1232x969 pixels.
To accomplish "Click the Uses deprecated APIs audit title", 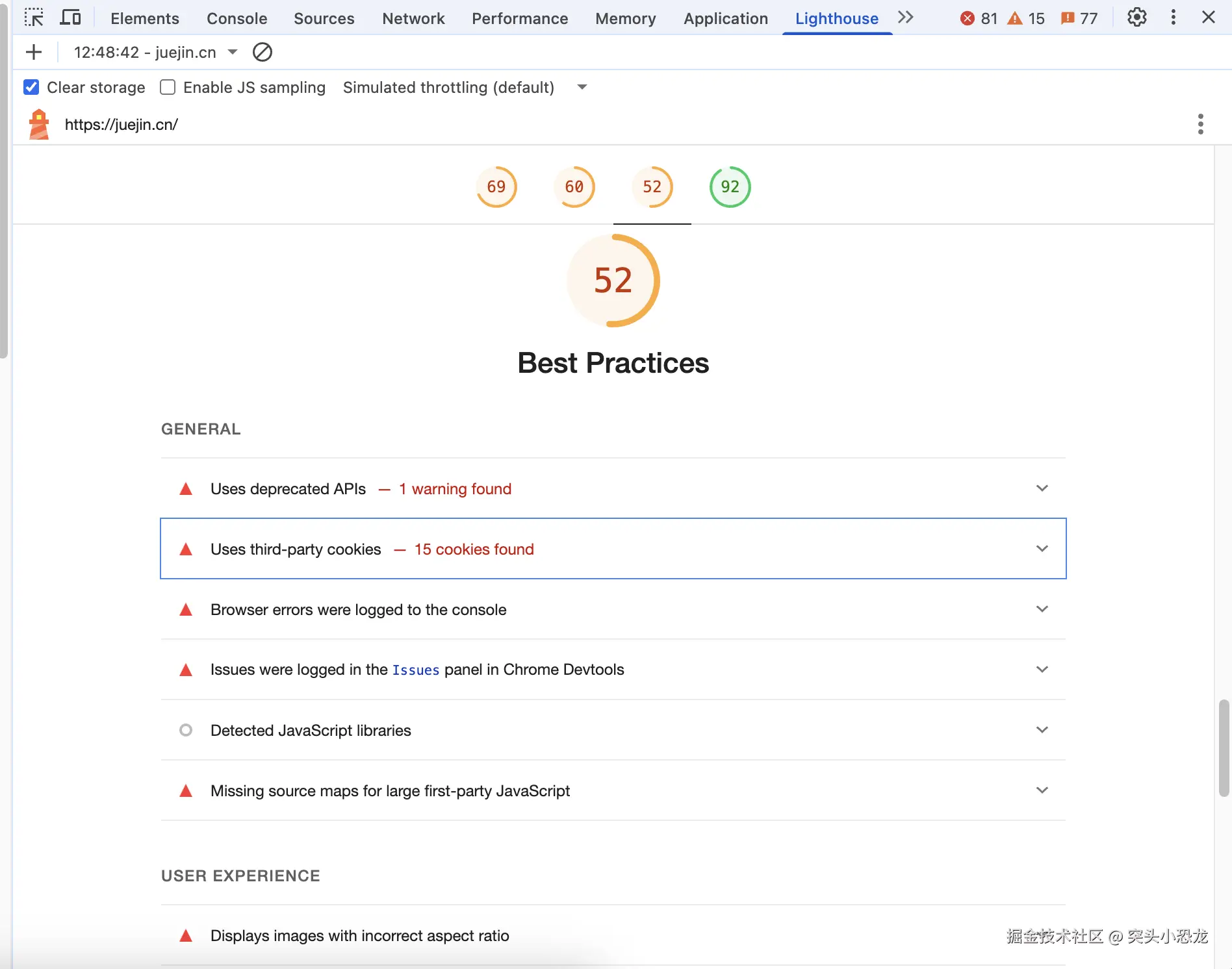I will click(289, 488).
